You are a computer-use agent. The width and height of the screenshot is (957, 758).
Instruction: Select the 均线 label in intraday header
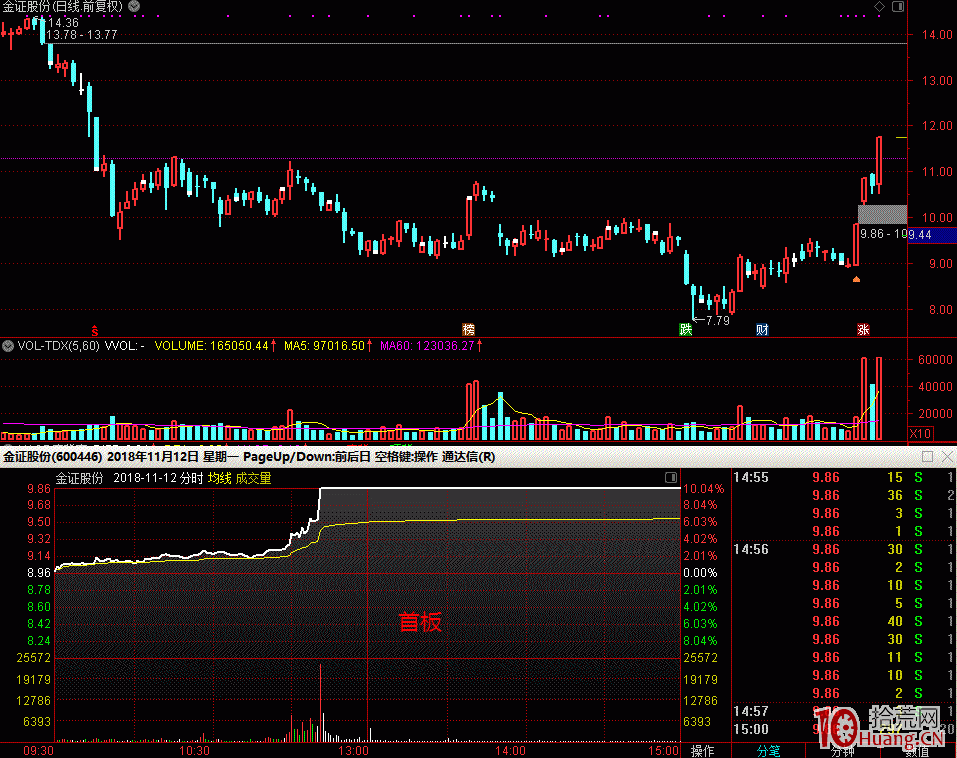click(x=219, y=478)
